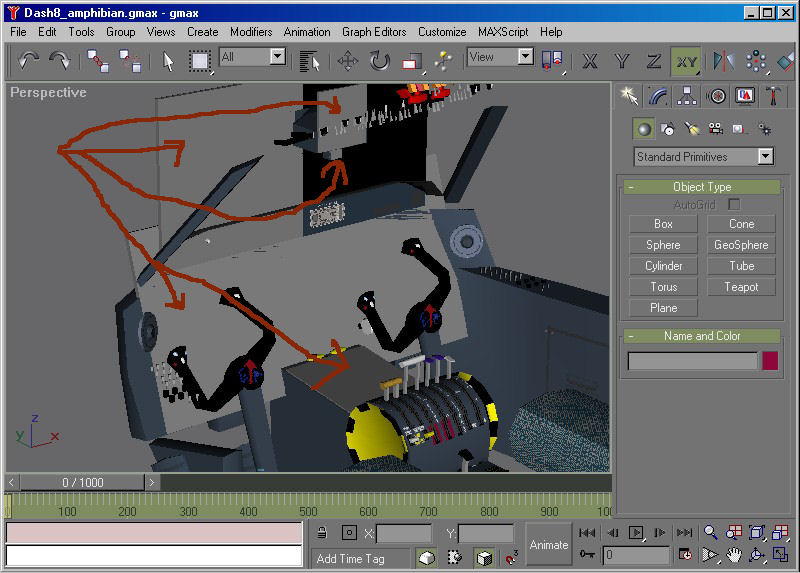The width and height of the screenshot is (800, 573).
Task: Open the Graph Editors menu
Action: pos(374,32)
